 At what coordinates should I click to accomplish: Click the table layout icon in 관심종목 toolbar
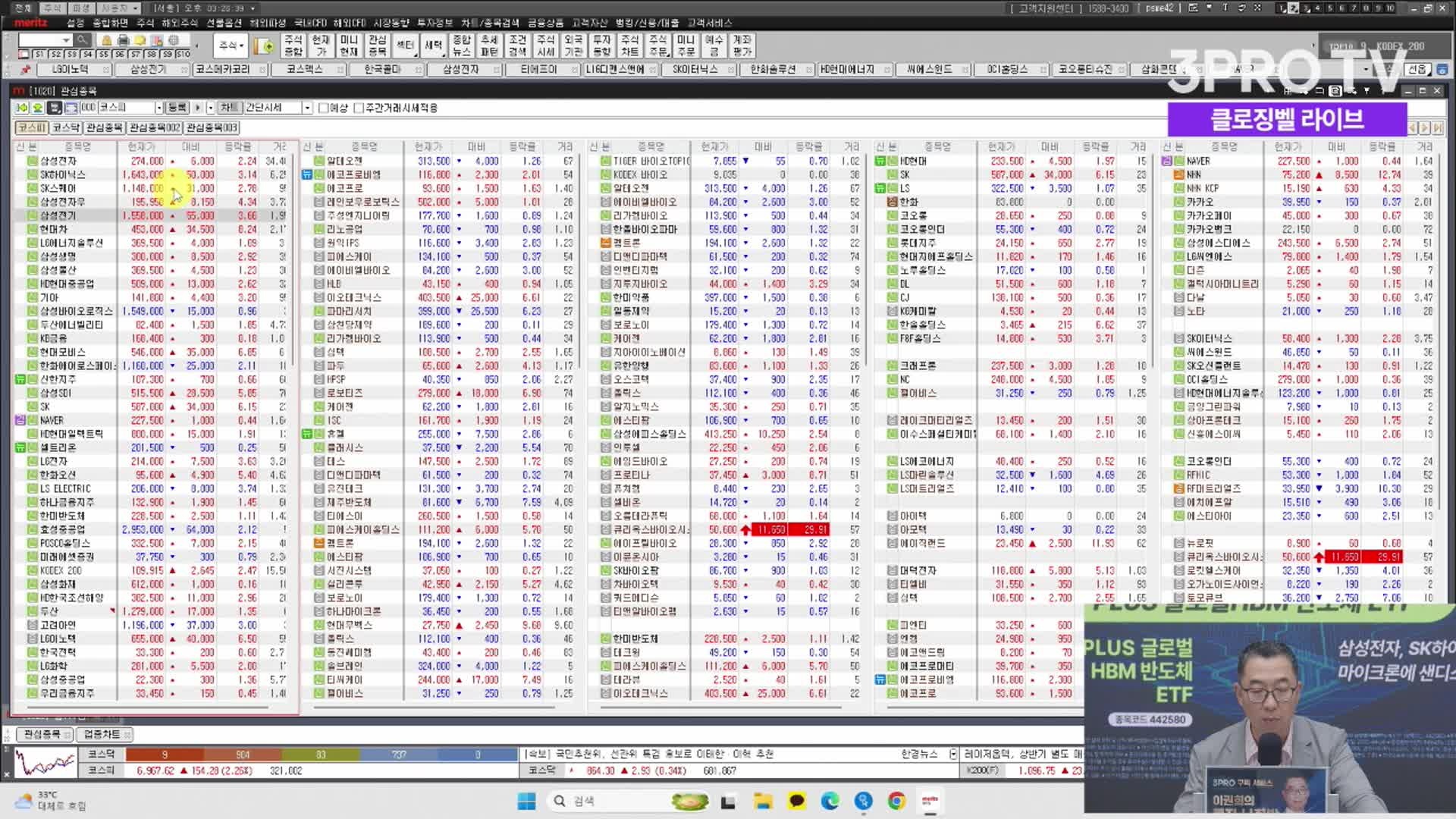click(x=71, y=108)
